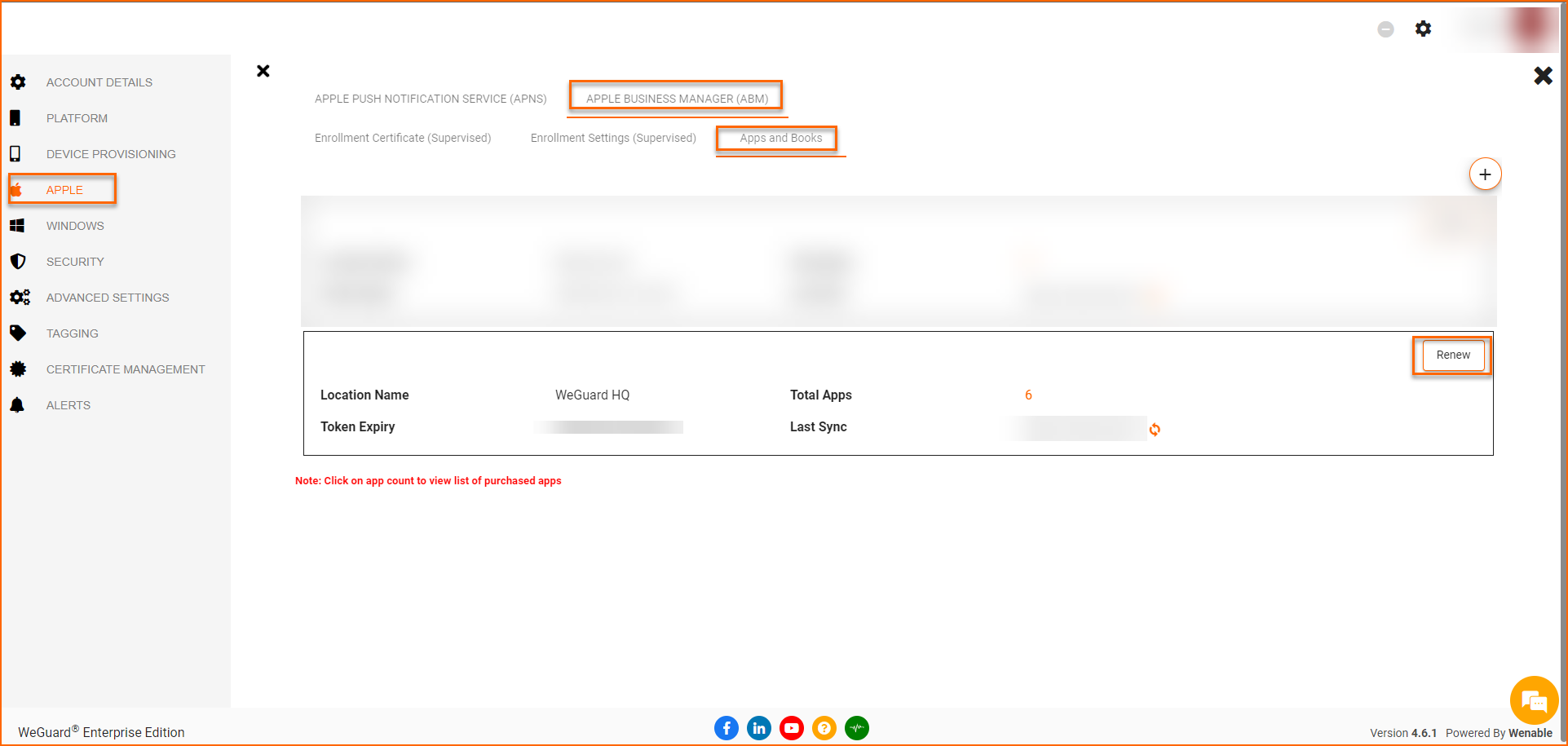Open Enrollment Certificate (Supervised) sub-tab
Screen dimensions: 1568x746
tap(403, 138)
